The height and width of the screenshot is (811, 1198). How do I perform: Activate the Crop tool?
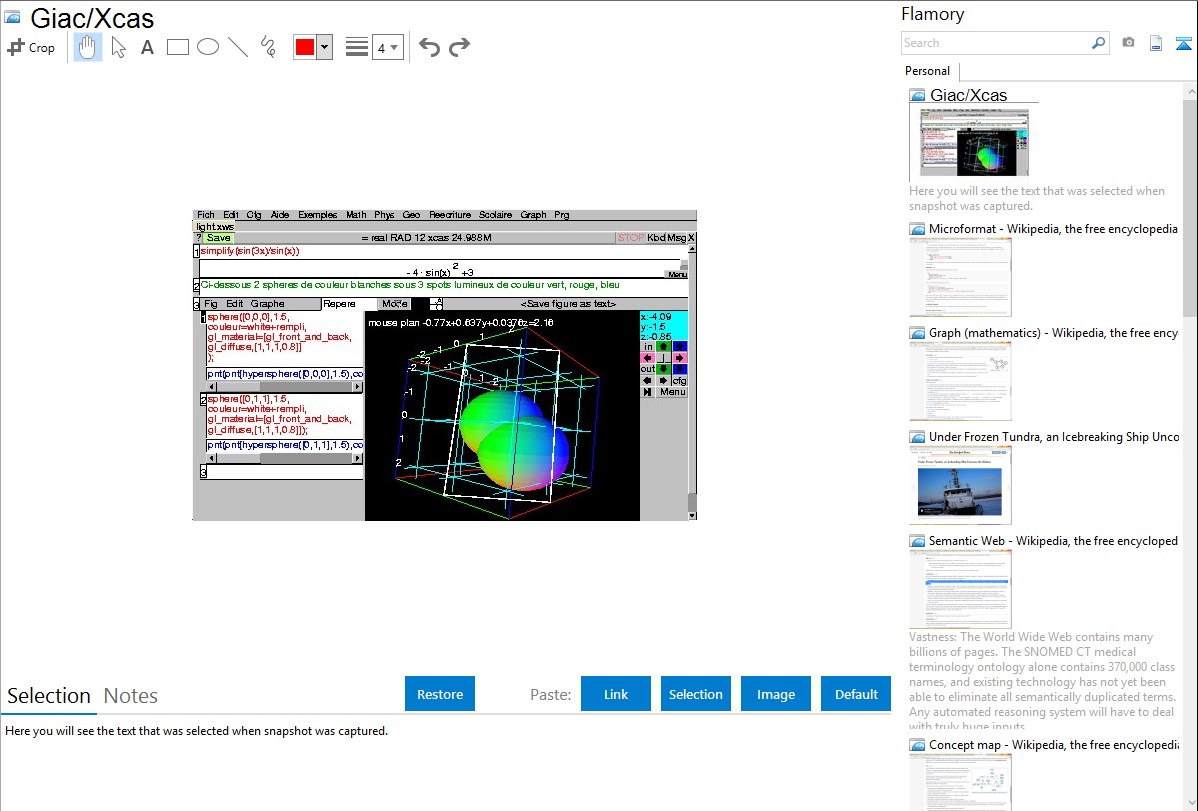pyautogui.click(x=31, y=47)
